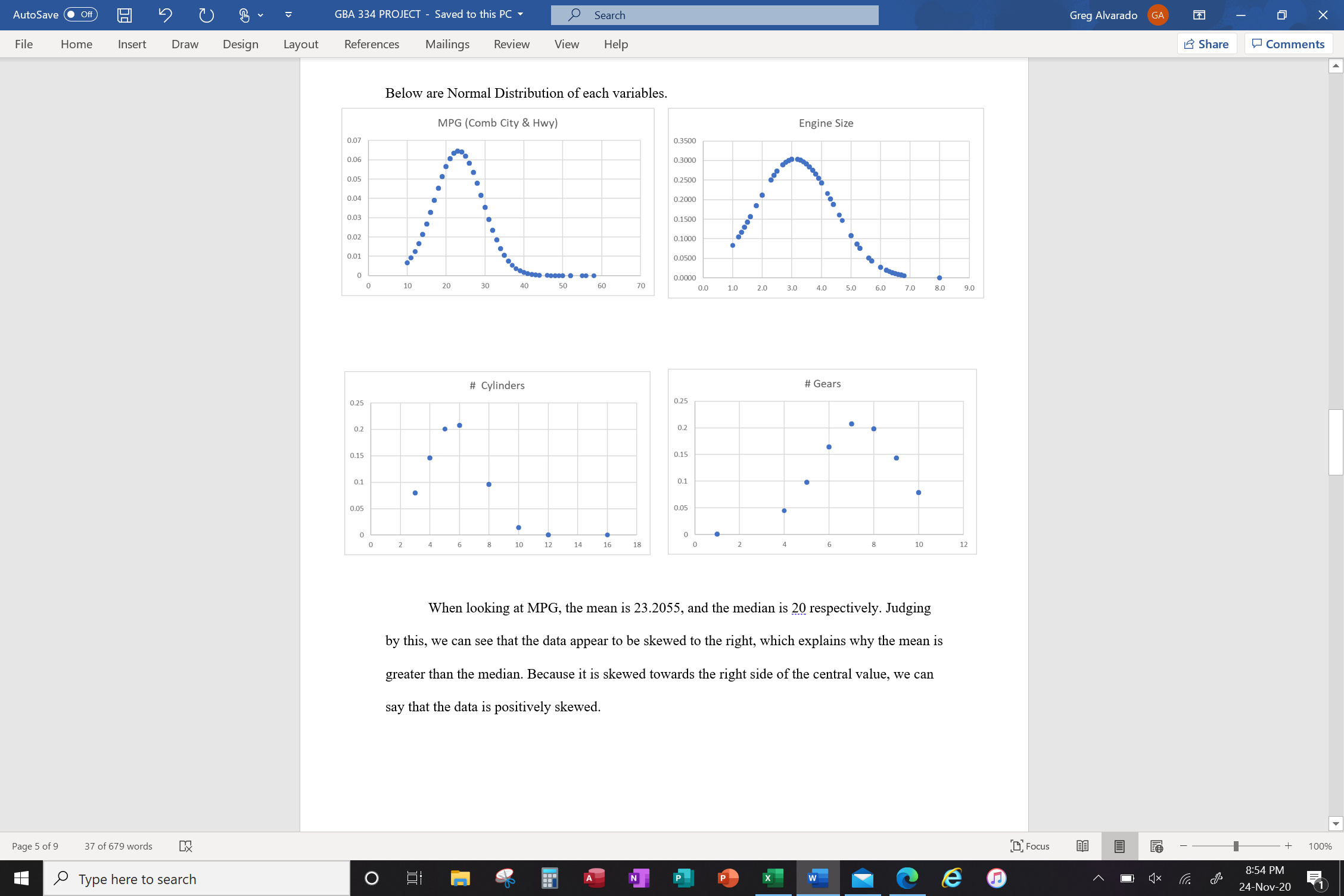Screen dimensions: 1344x896
Task: Select Print Layout view button
Action: pyautogui.click(x=1119, y=846)
